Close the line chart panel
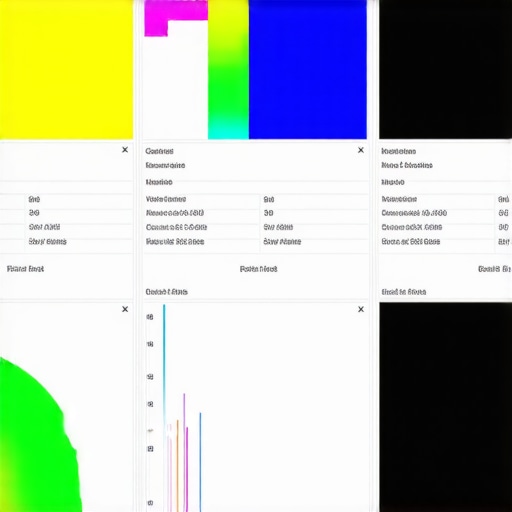 click(361, 309)
